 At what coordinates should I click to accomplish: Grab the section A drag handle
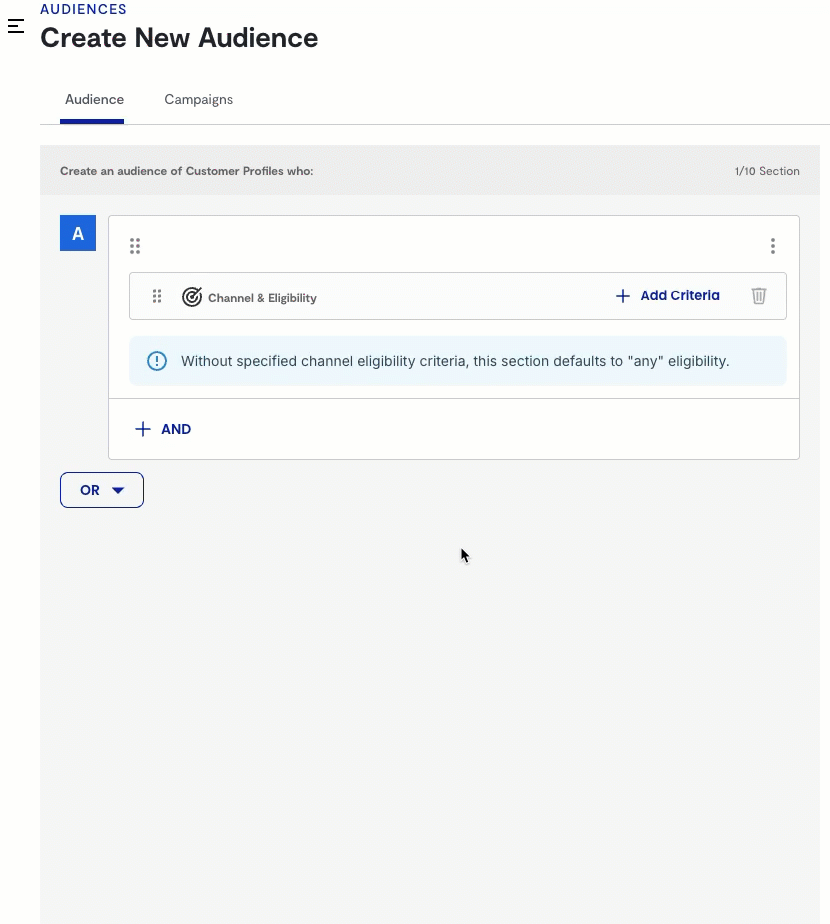coord(135,246)
